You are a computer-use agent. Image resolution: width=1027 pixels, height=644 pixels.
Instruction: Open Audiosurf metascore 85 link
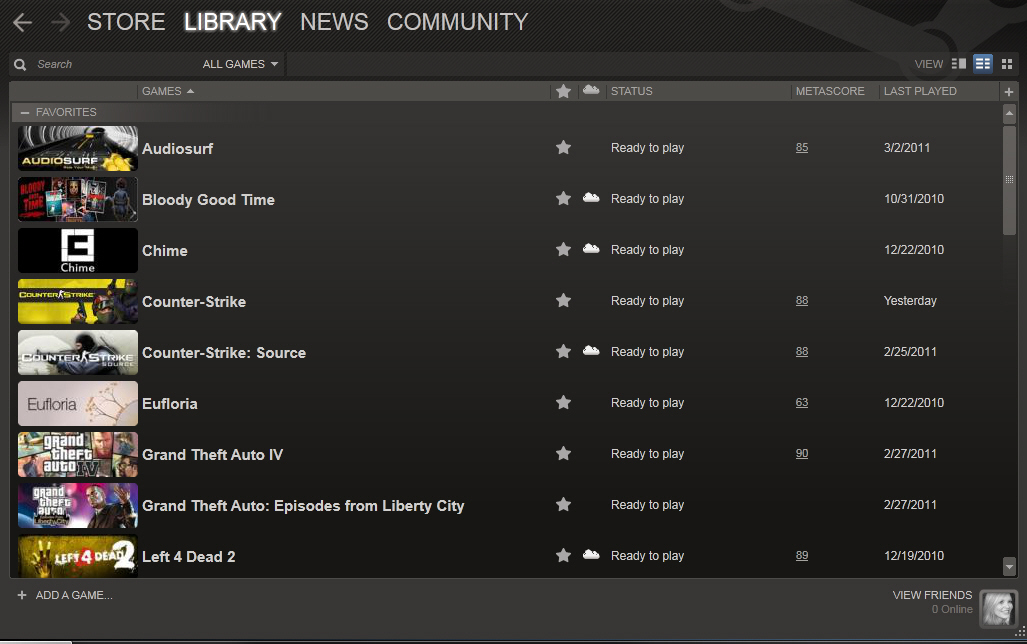[x=802, y=147]
